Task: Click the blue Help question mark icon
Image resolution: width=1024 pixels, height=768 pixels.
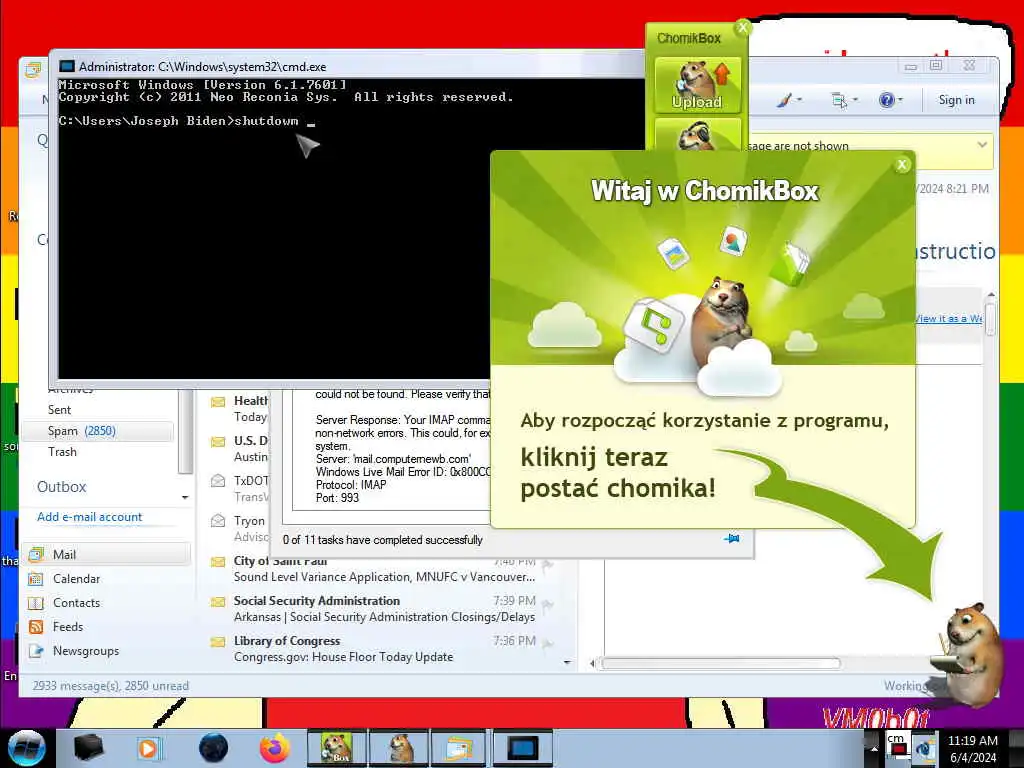Action: click(886, 100)
